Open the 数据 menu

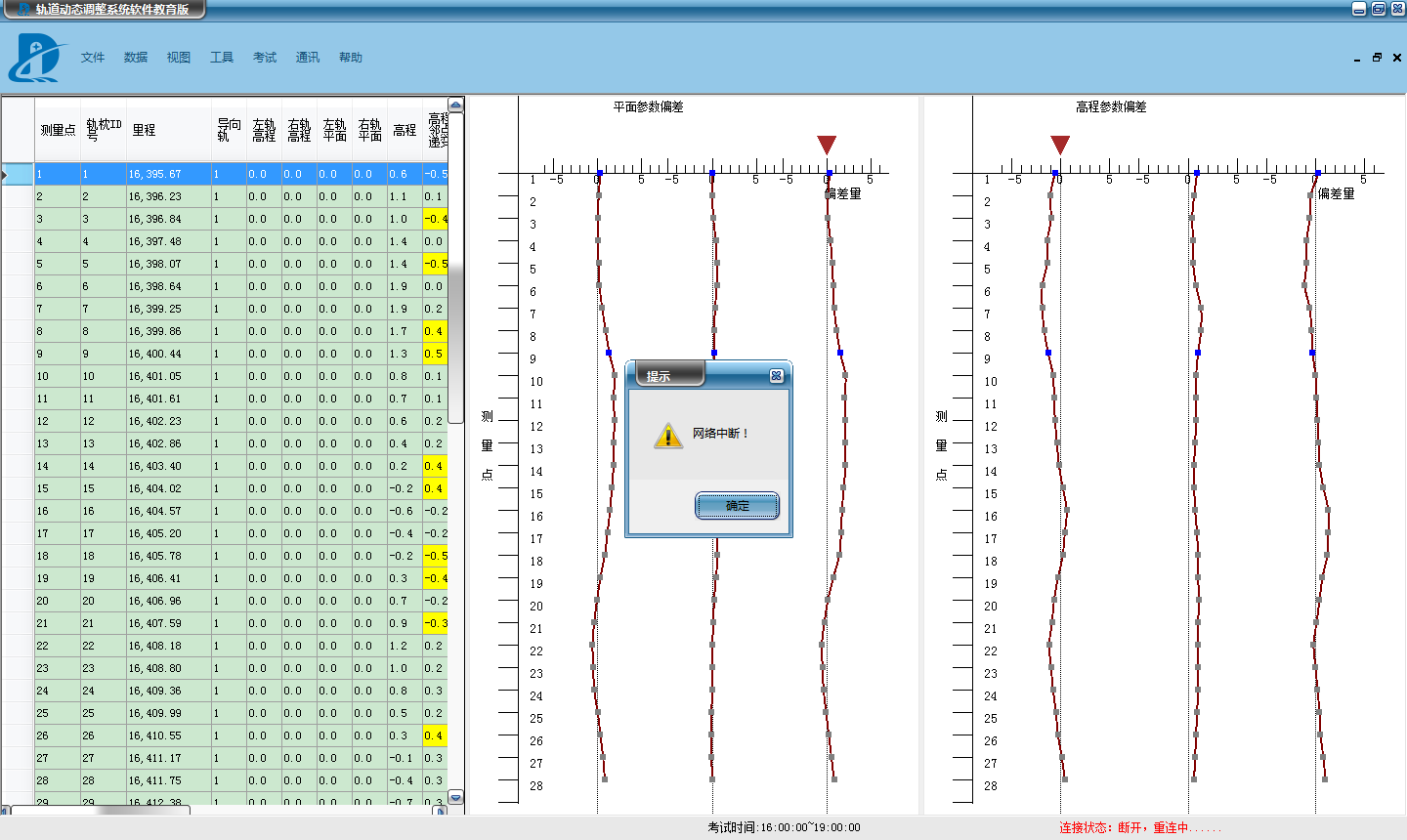click(x=136, y=58)
